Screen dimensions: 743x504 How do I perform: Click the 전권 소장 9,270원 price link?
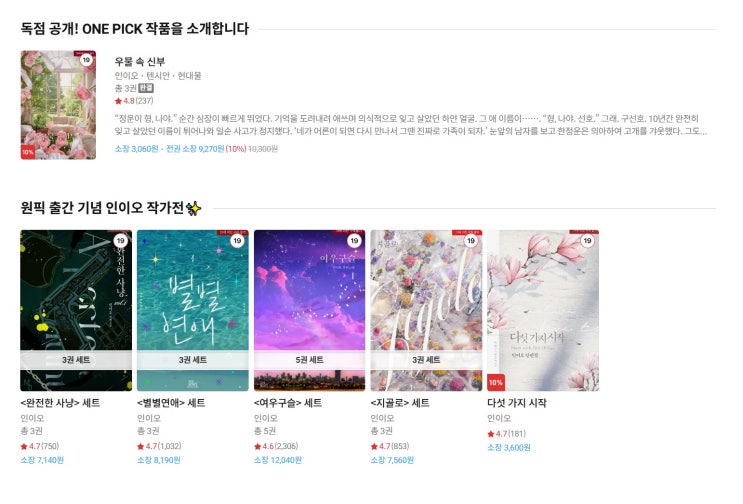195,149
